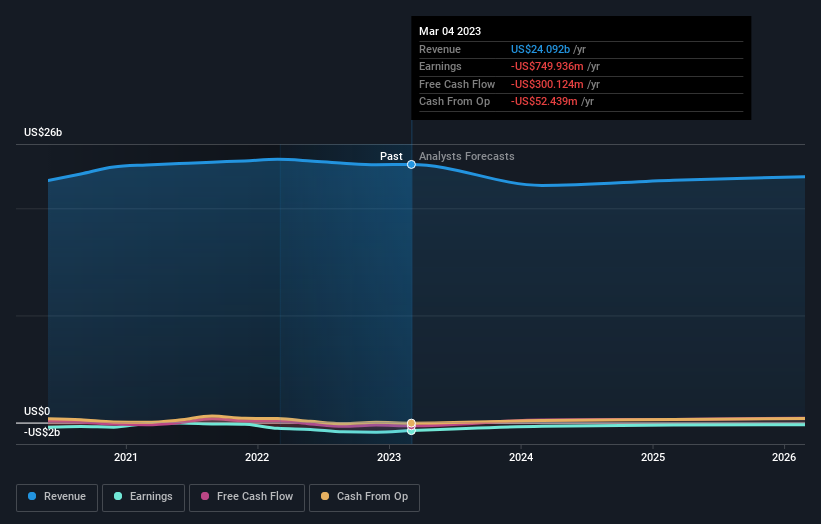Select the orange cash from op data point

(412, 422)
